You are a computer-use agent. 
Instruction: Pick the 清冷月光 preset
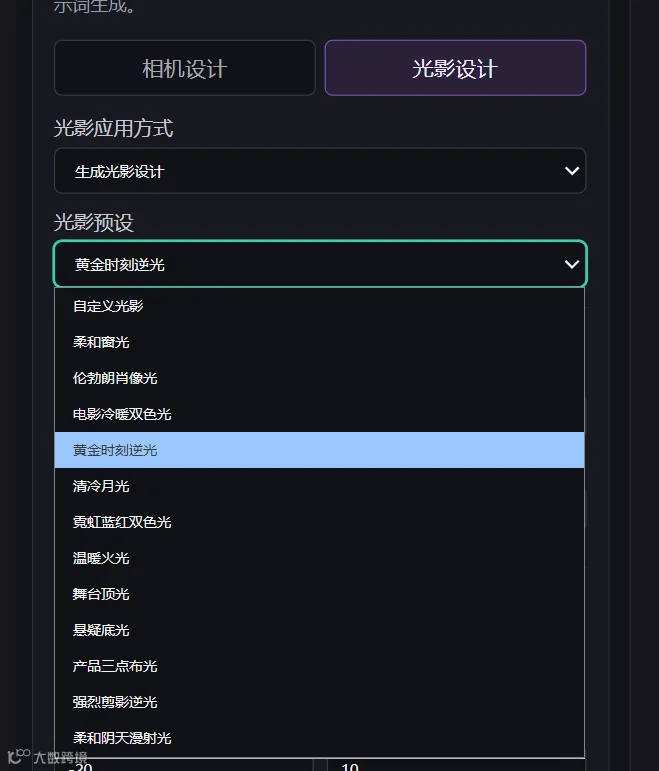click(319, 486)
